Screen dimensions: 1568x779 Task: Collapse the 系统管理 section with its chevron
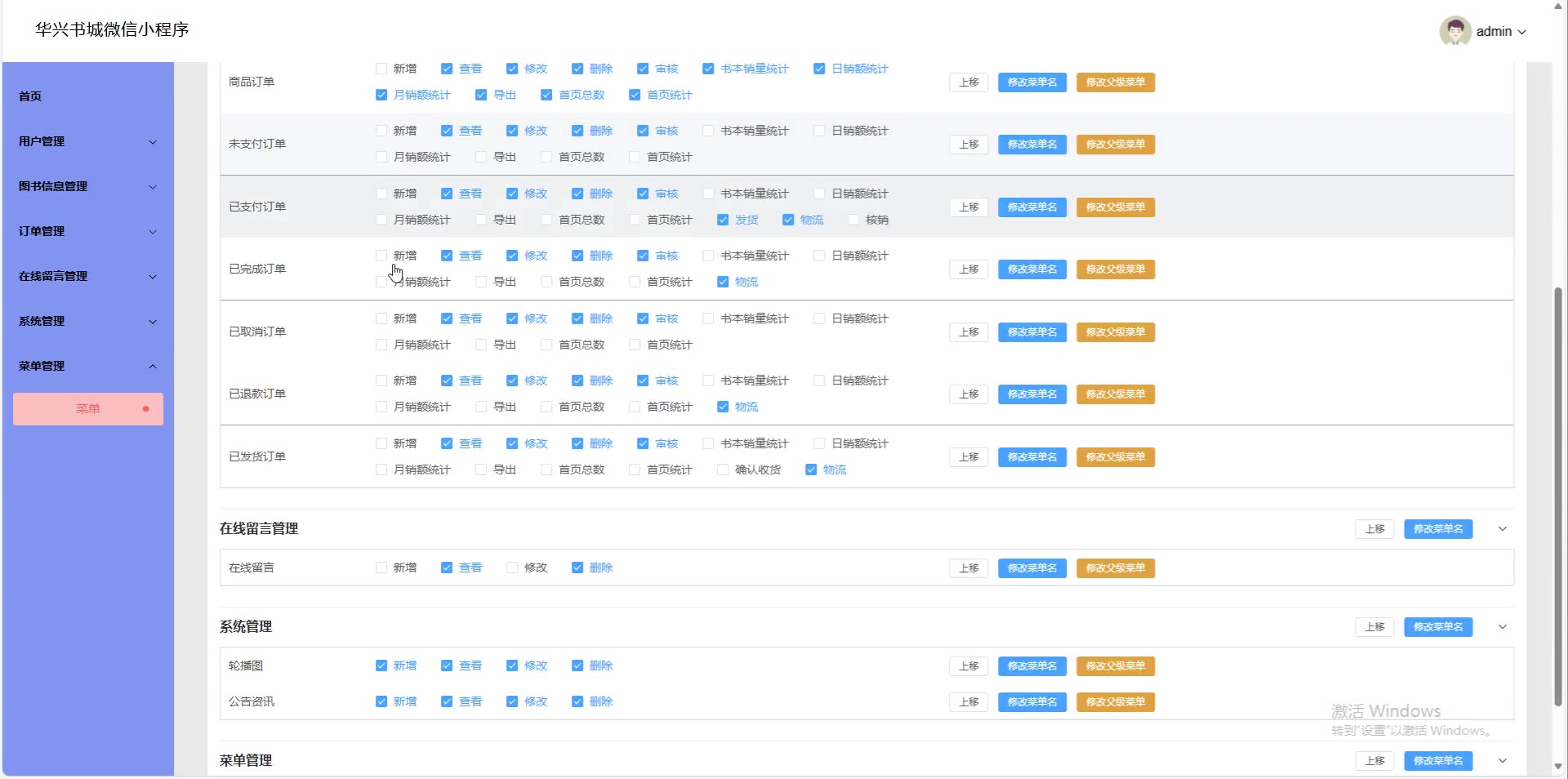click(x=1503, y=627)
